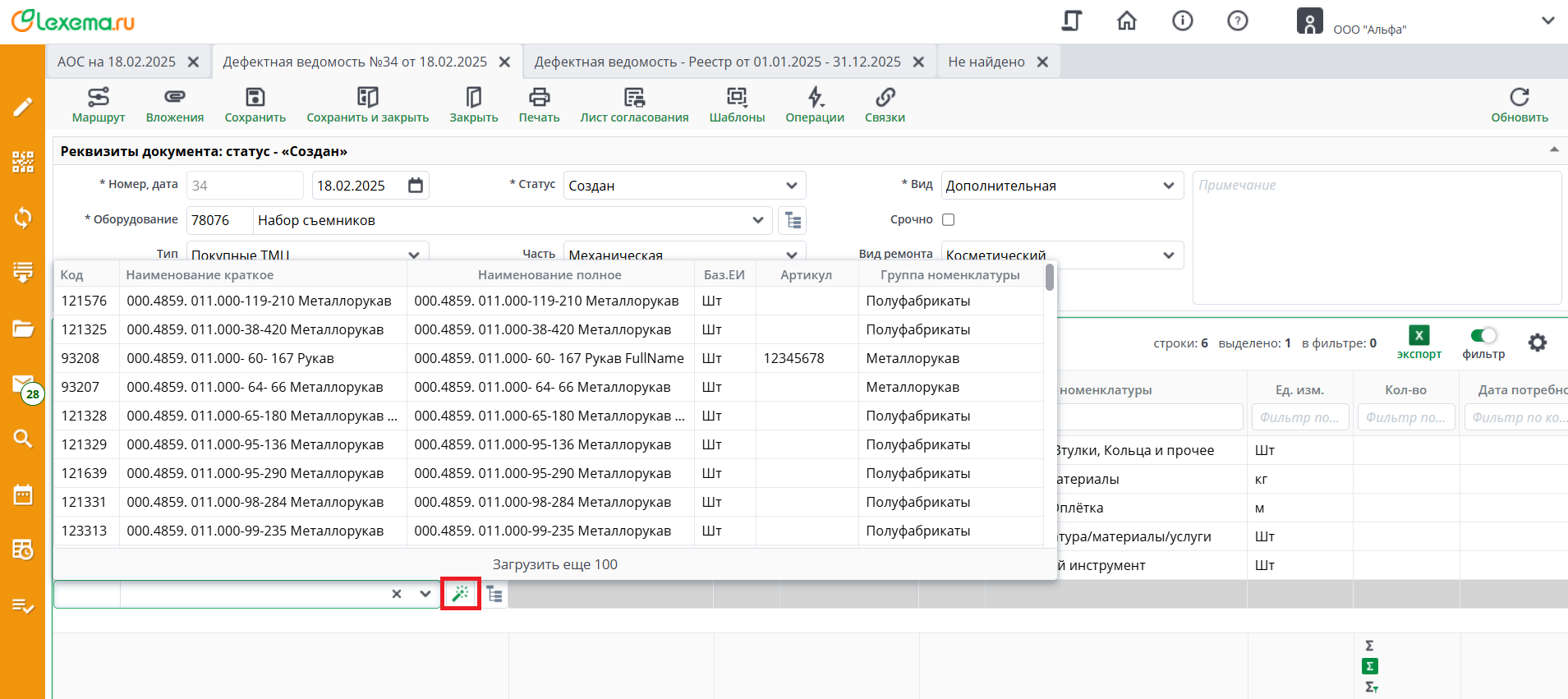Expand the Статус dropdown

tap(791, 186)
